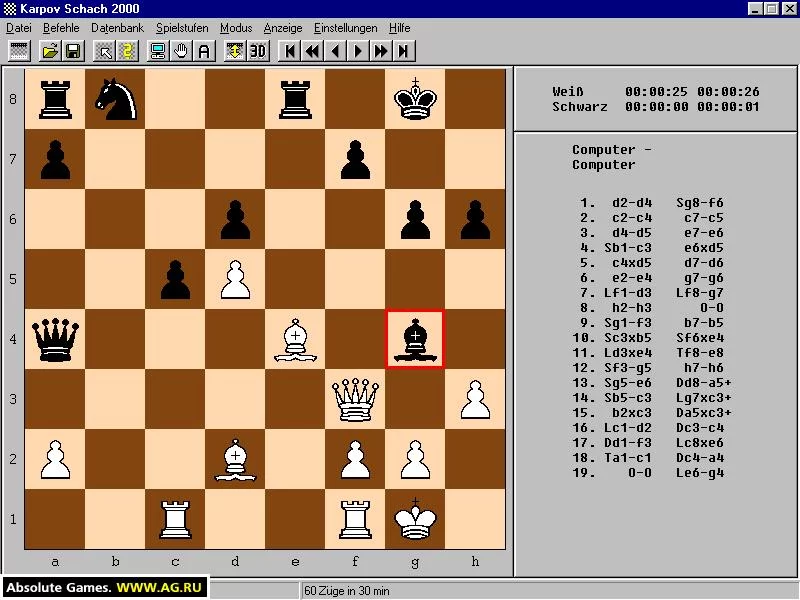800x600 pixels.
Task: Fast-forward several moves with double-right arrows
Action: (381, 51)
